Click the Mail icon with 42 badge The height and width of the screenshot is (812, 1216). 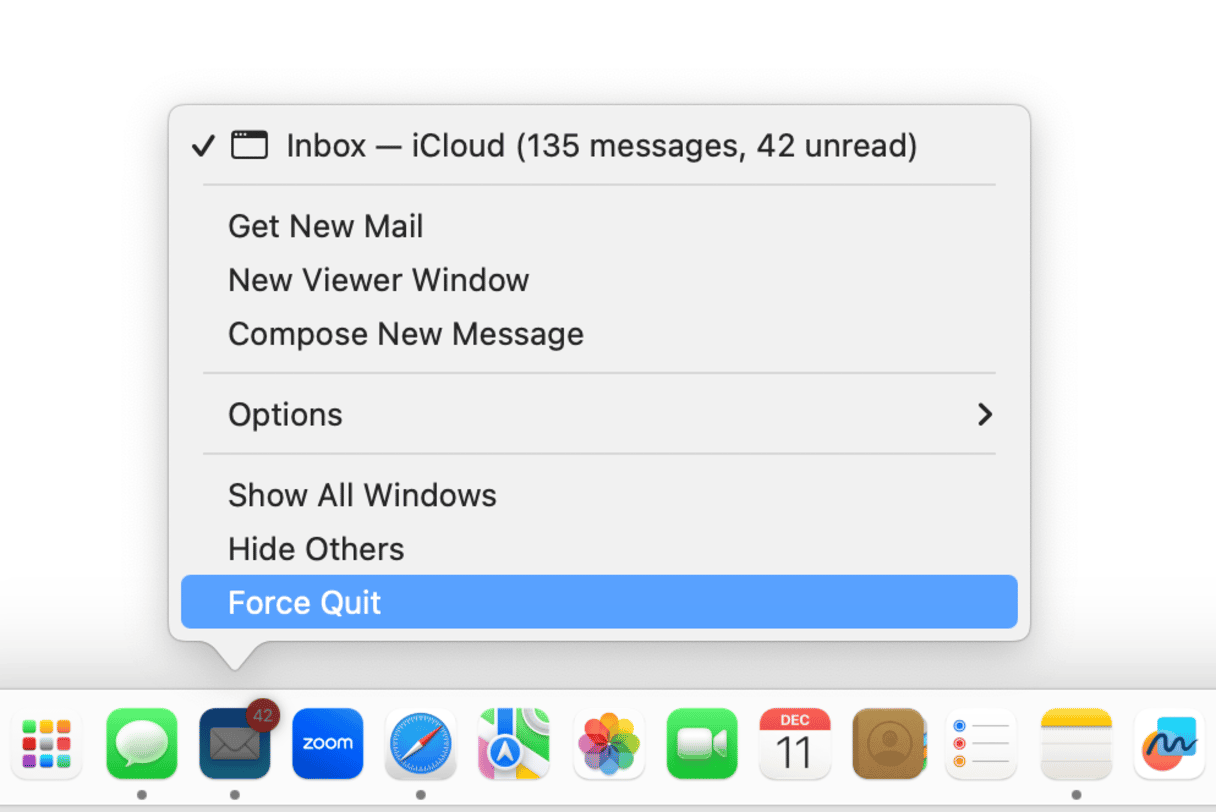[x=235, y=744]
